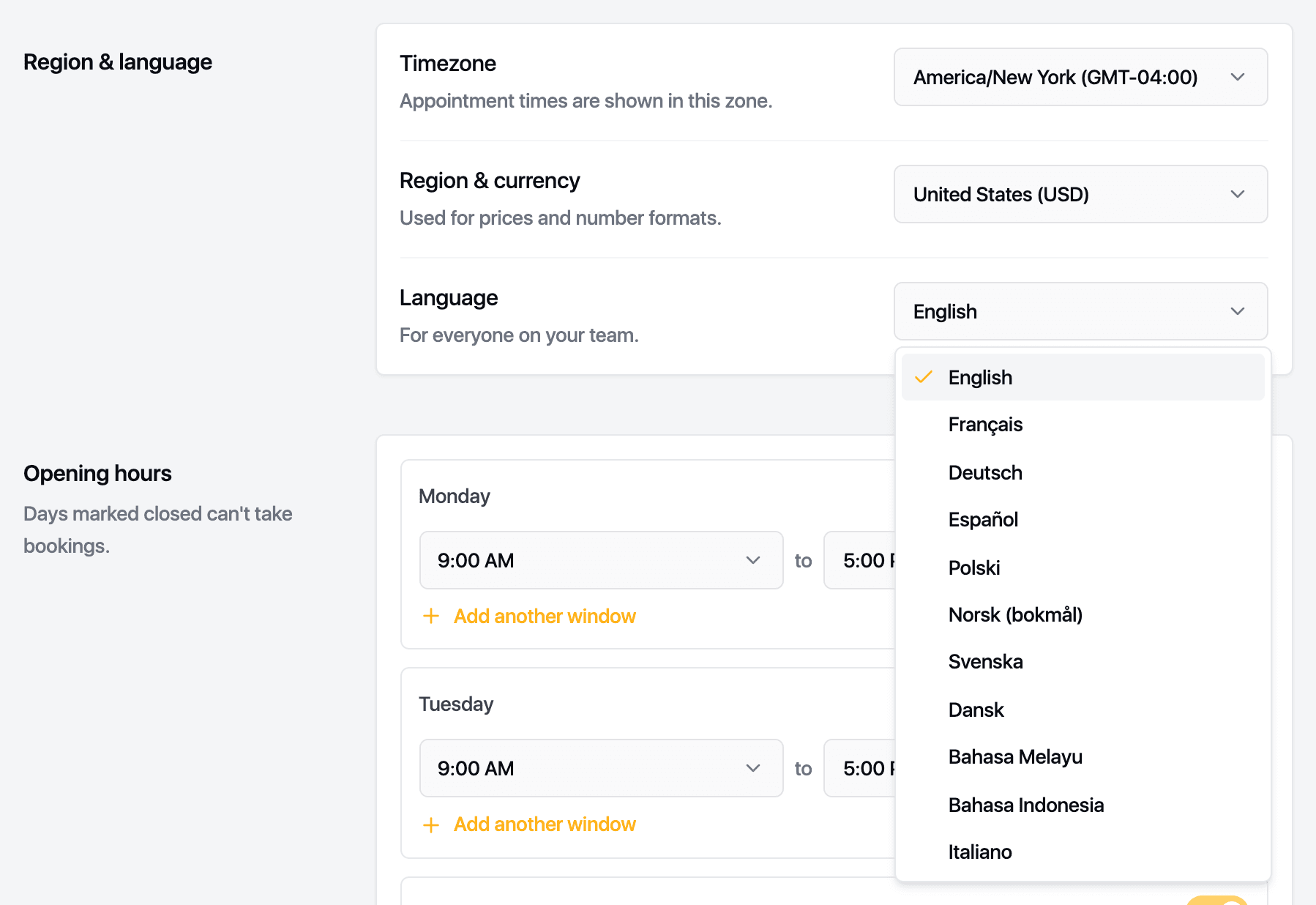Choose Bahasa Indonesia language option
Image resolution: width=1316 pixels, height=905 pixels.
1083,805
